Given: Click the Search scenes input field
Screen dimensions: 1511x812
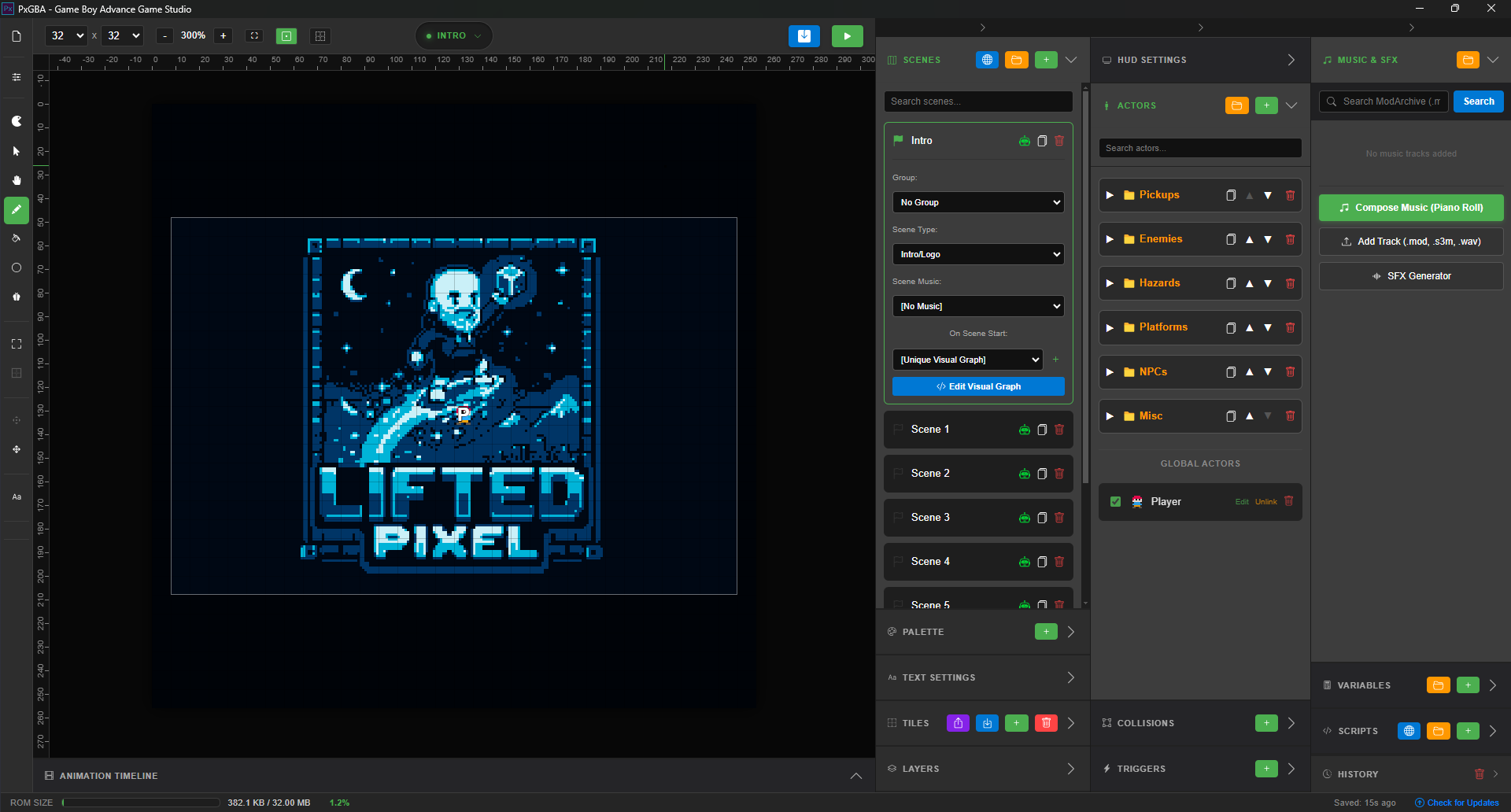Looking at the screenshot, I should pyautogui.click(x=978, y=101).
